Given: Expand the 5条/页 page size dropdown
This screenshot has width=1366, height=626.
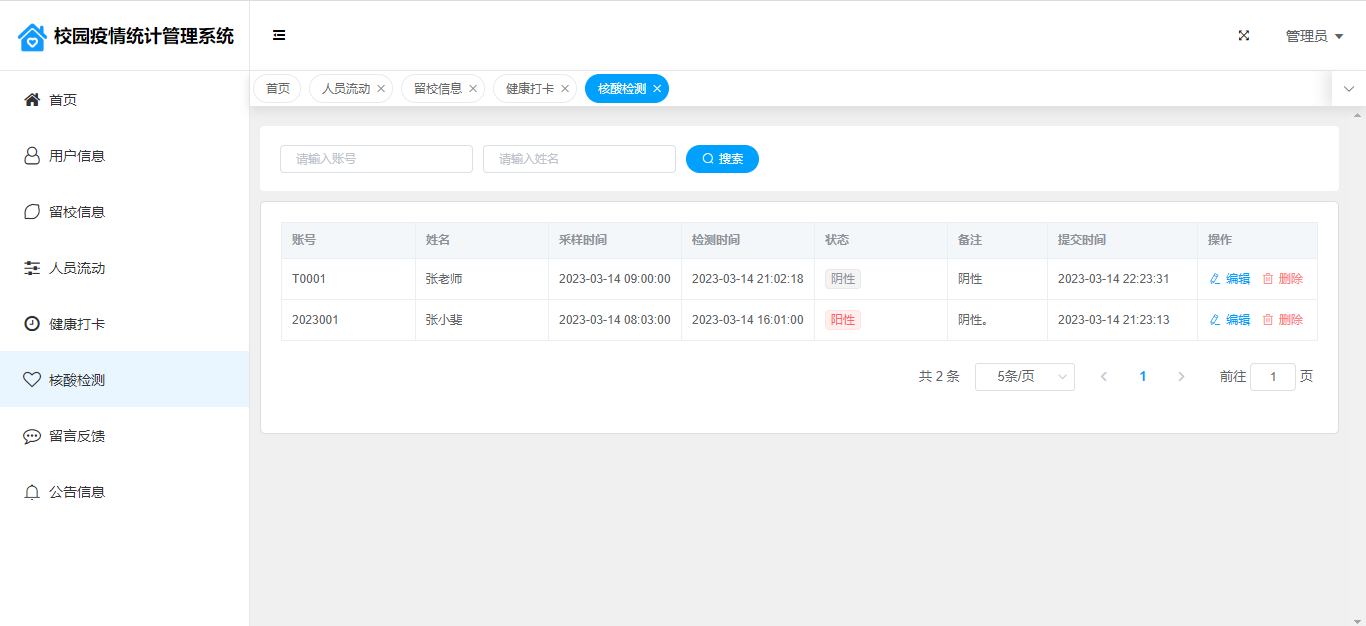Looking at the screenshot, I should (x=1024, y=377).
